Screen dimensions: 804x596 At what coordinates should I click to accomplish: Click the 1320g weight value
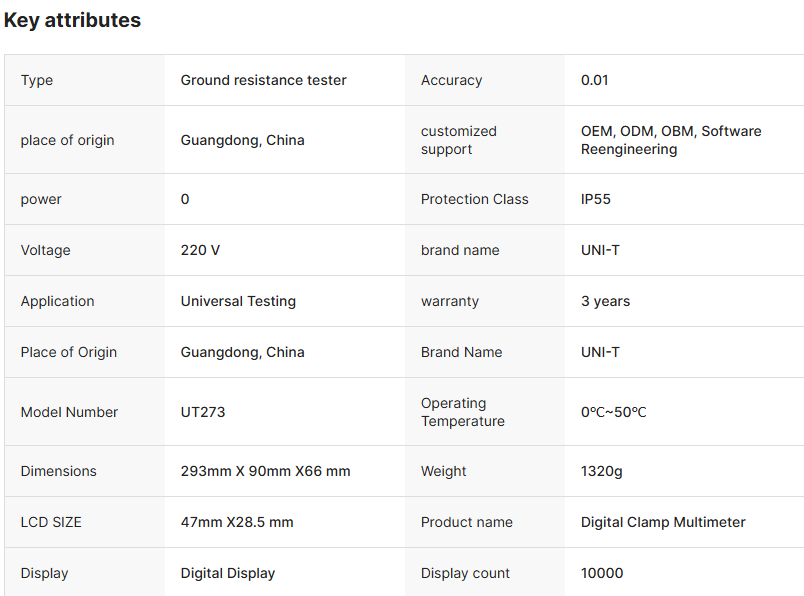[601, 471]
